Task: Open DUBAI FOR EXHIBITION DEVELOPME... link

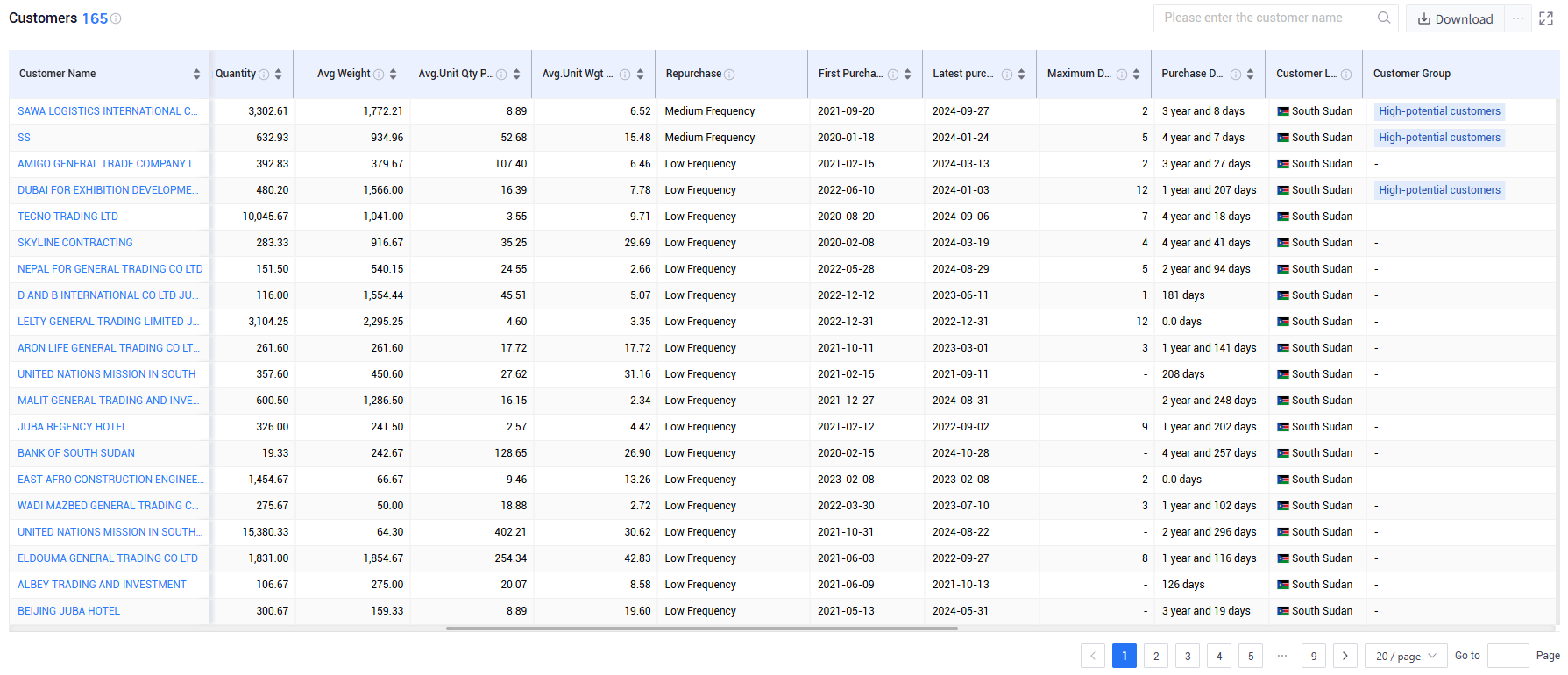Action: click(x=108, y=190)
